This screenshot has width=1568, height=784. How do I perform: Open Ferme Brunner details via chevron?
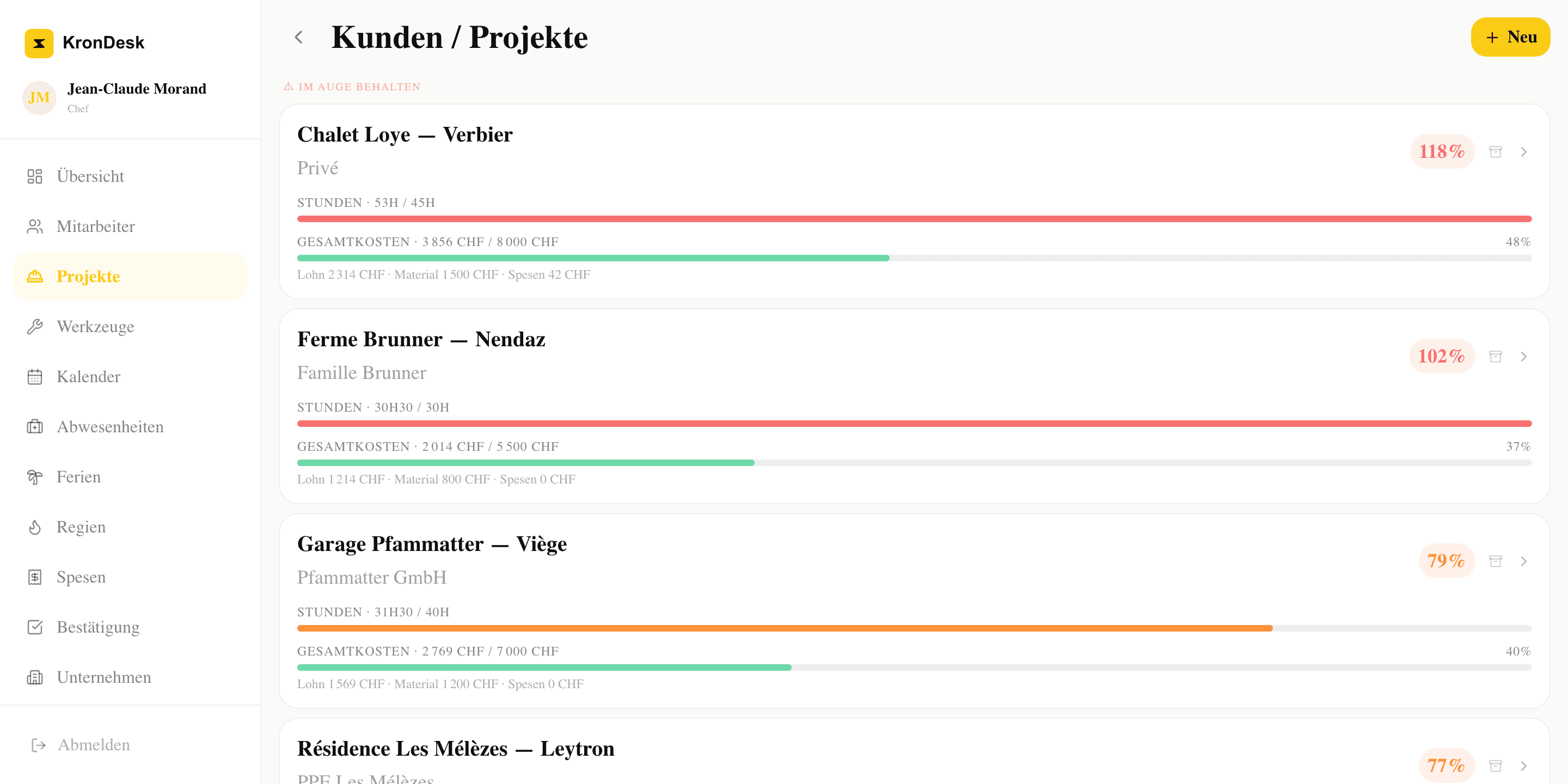pos(1523,356)
